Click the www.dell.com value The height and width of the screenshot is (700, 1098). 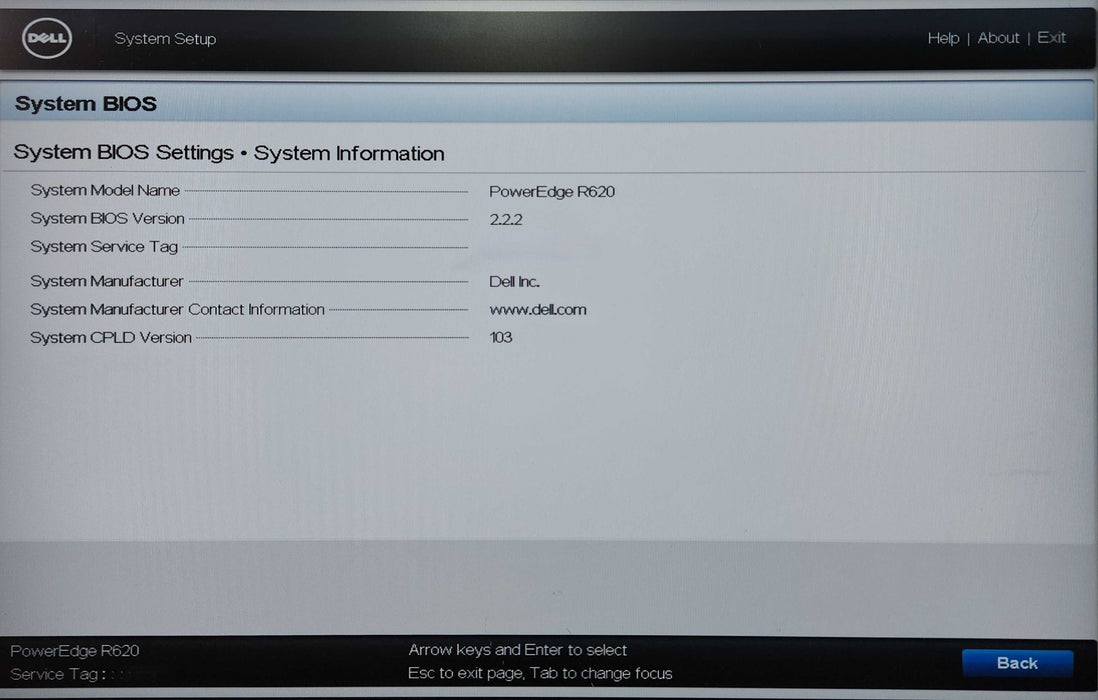(x=538, y=309)
